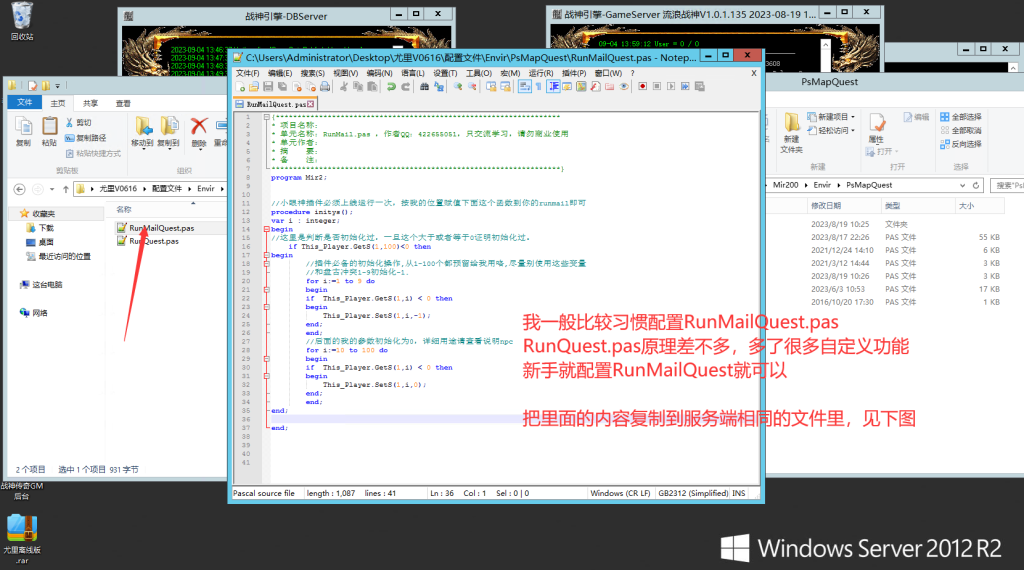Toggle Word Wrap in Notepad++ toolbar
The height and width of the screenshot is (570, 1024).
click(x=524, y=86)
